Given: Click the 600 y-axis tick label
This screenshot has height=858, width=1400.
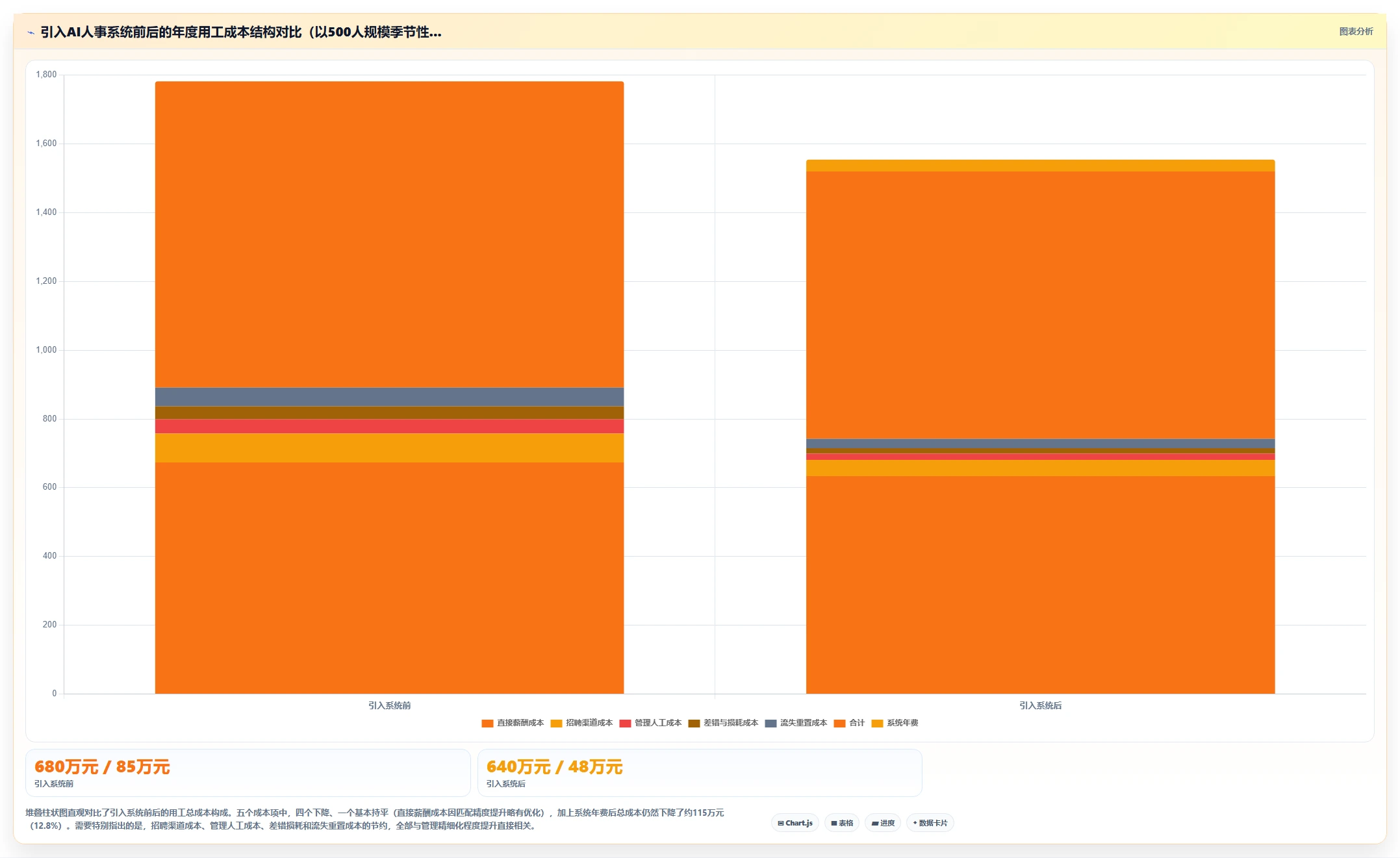Looking at the screenshot, I should (x=49, y=487).
